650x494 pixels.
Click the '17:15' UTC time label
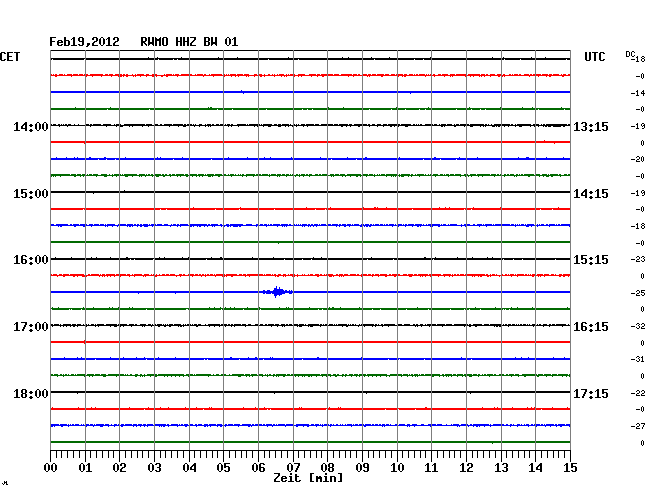(591, 394)
